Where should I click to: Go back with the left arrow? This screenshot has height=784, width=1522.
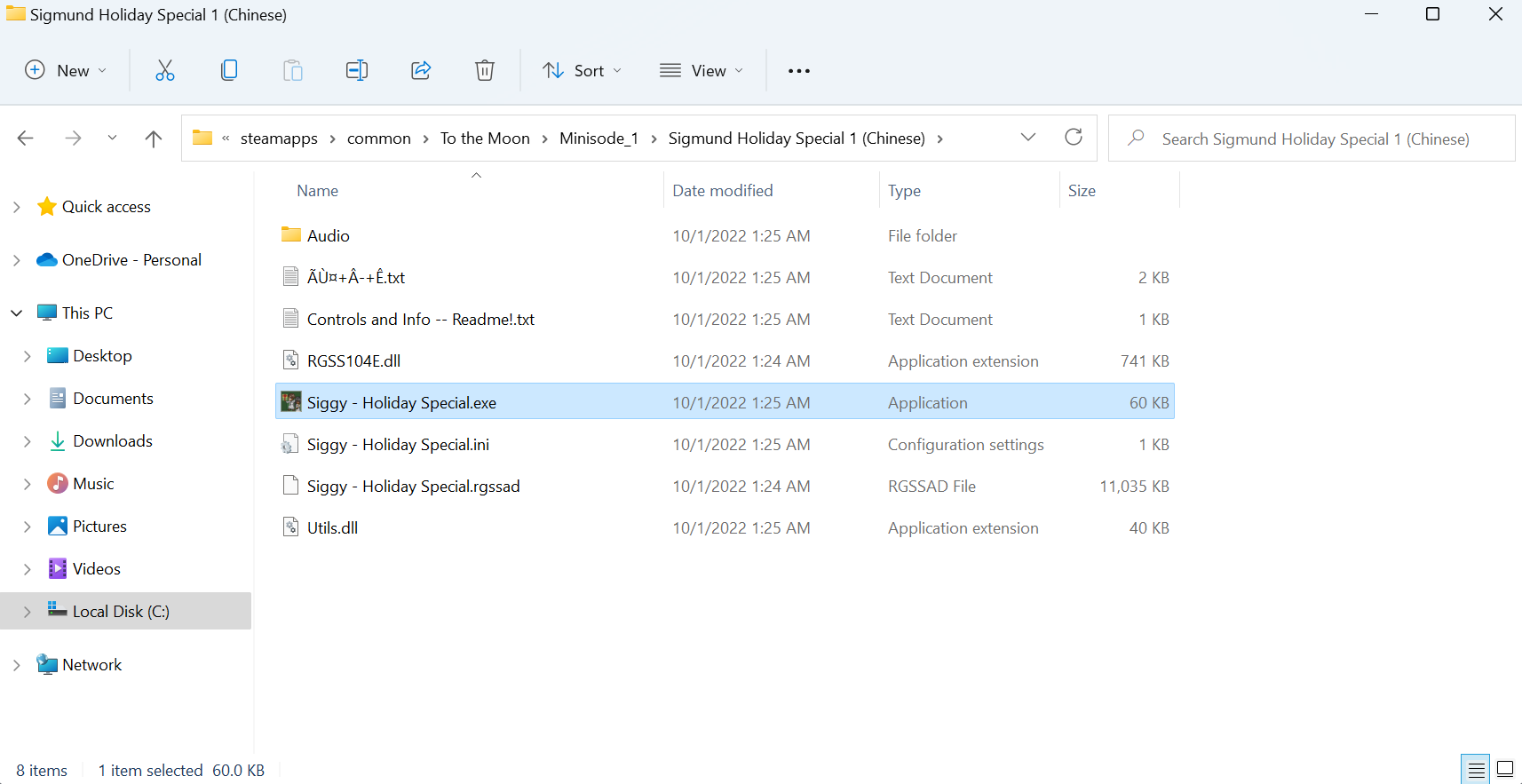tap(26, 139)
